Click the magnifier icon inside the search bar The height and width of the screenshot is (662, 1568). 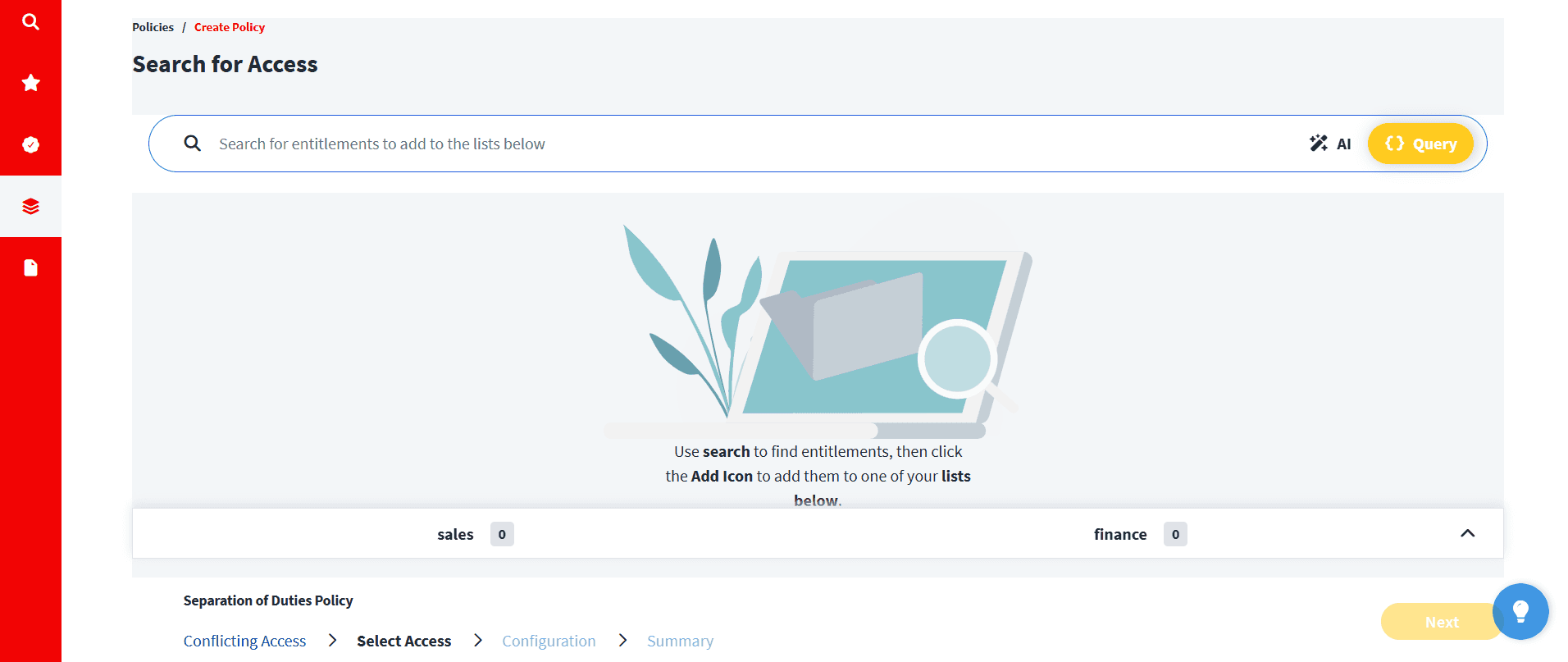click(193, 144)
